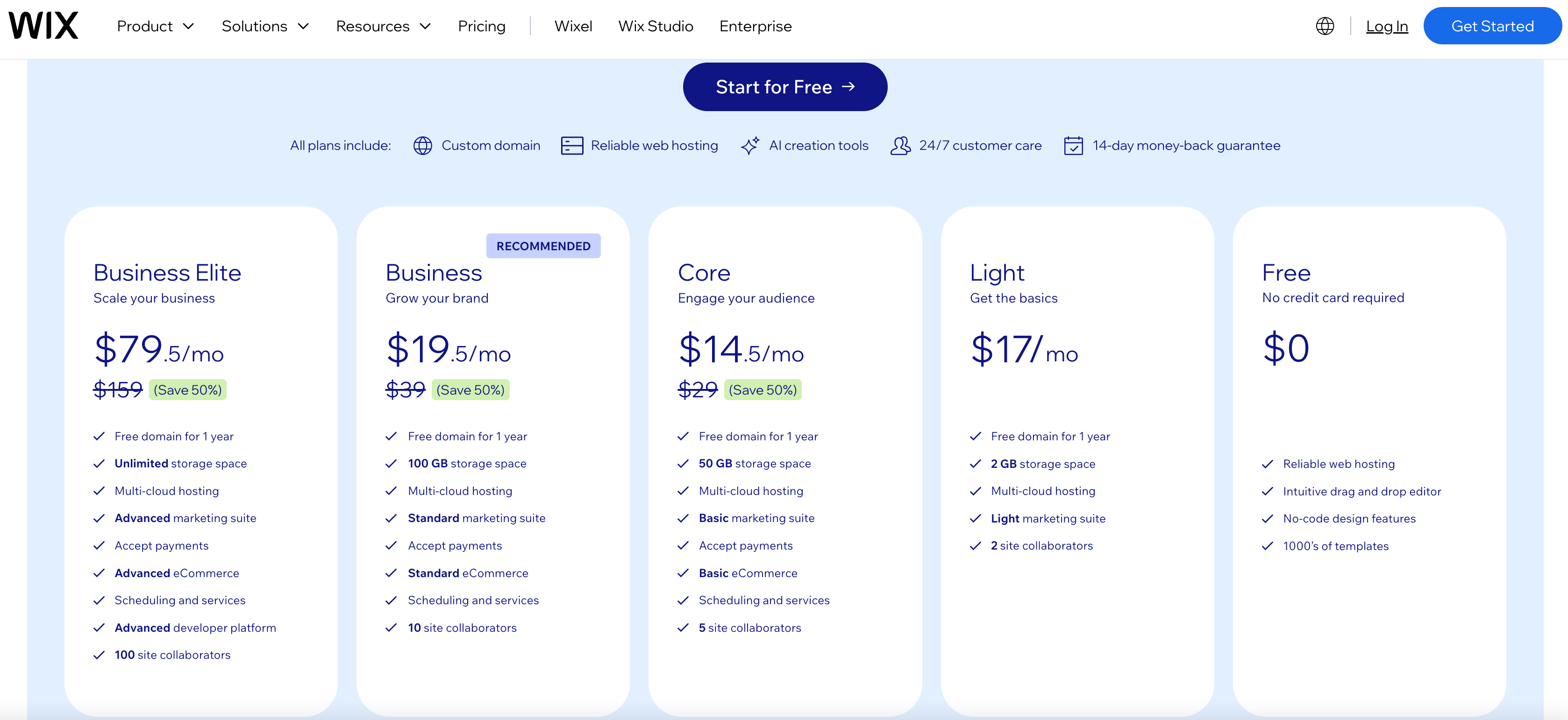
Task: Click checkmark beside 2 GB storage space
Action: pyautogui.click(x=975, y=464)
